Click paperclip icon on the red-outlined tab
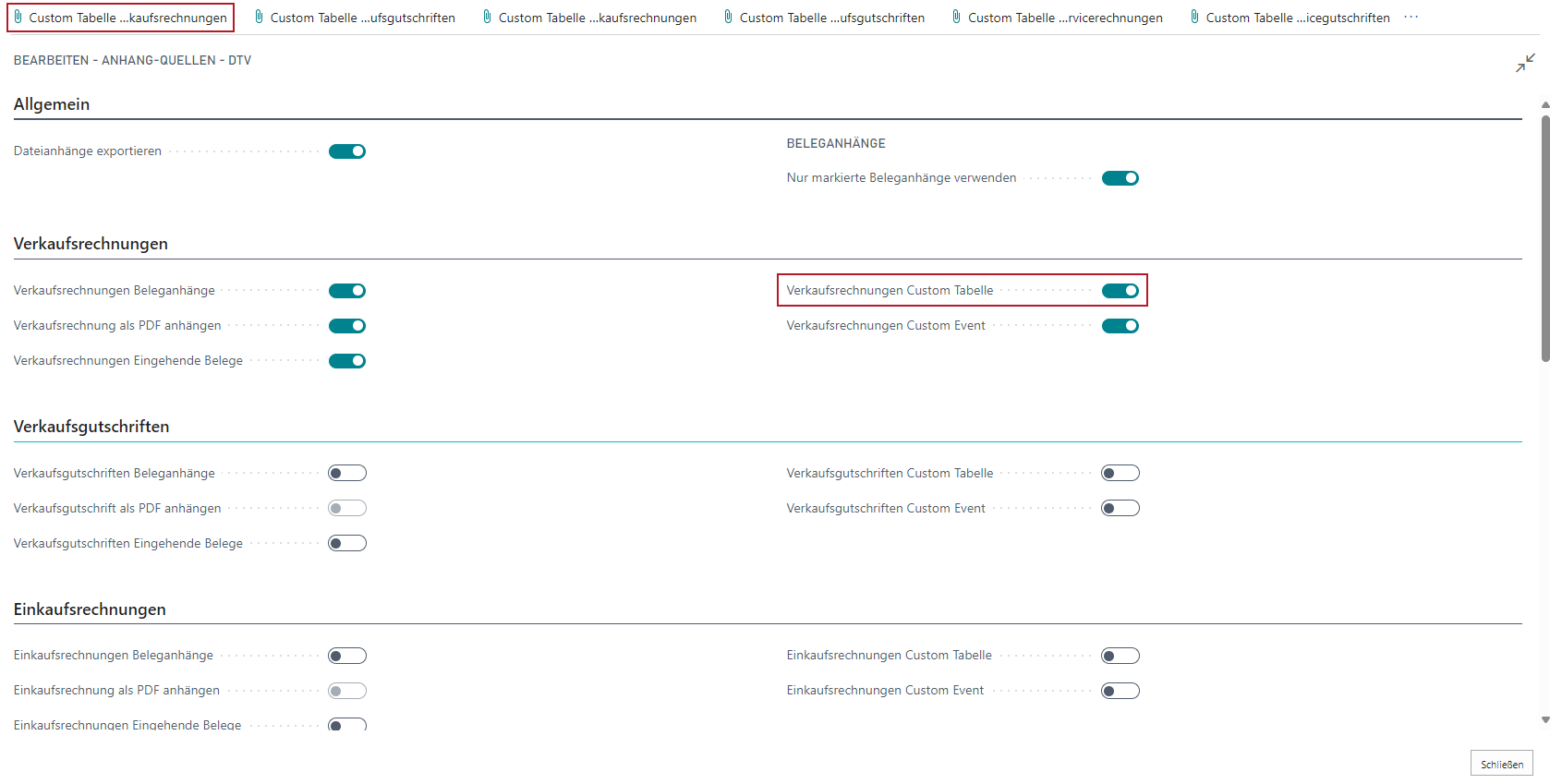The width and height of the screenshot is (1550, 784). (18, 17)
